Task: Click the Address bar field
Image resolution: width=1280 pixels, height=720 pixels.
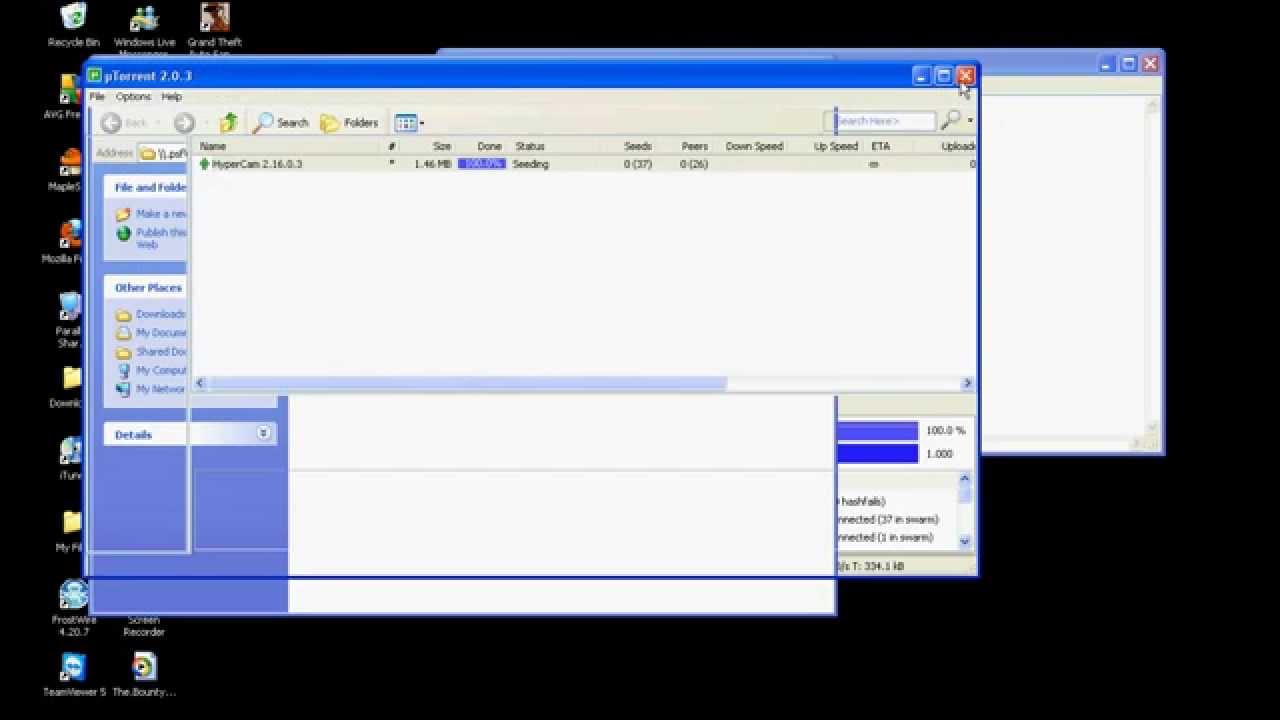Action: [164, 153]
